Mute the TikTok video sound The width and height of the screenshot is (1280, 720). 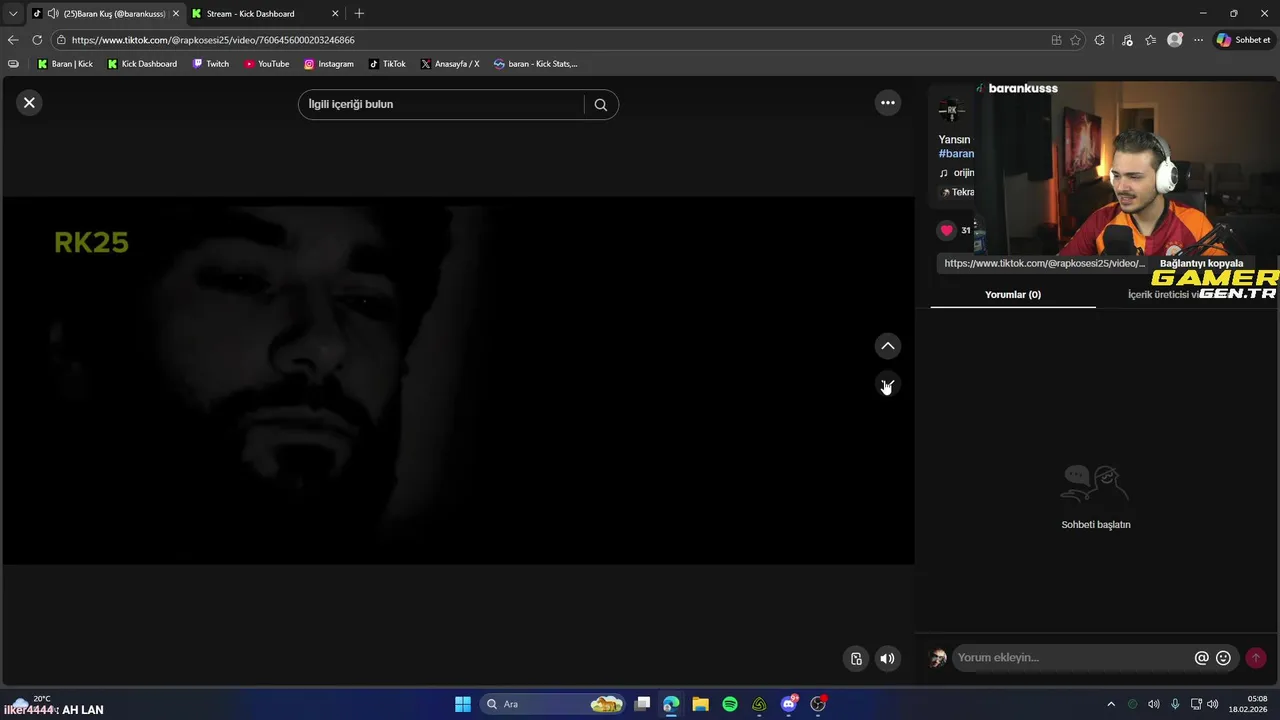tap(887, 658)
